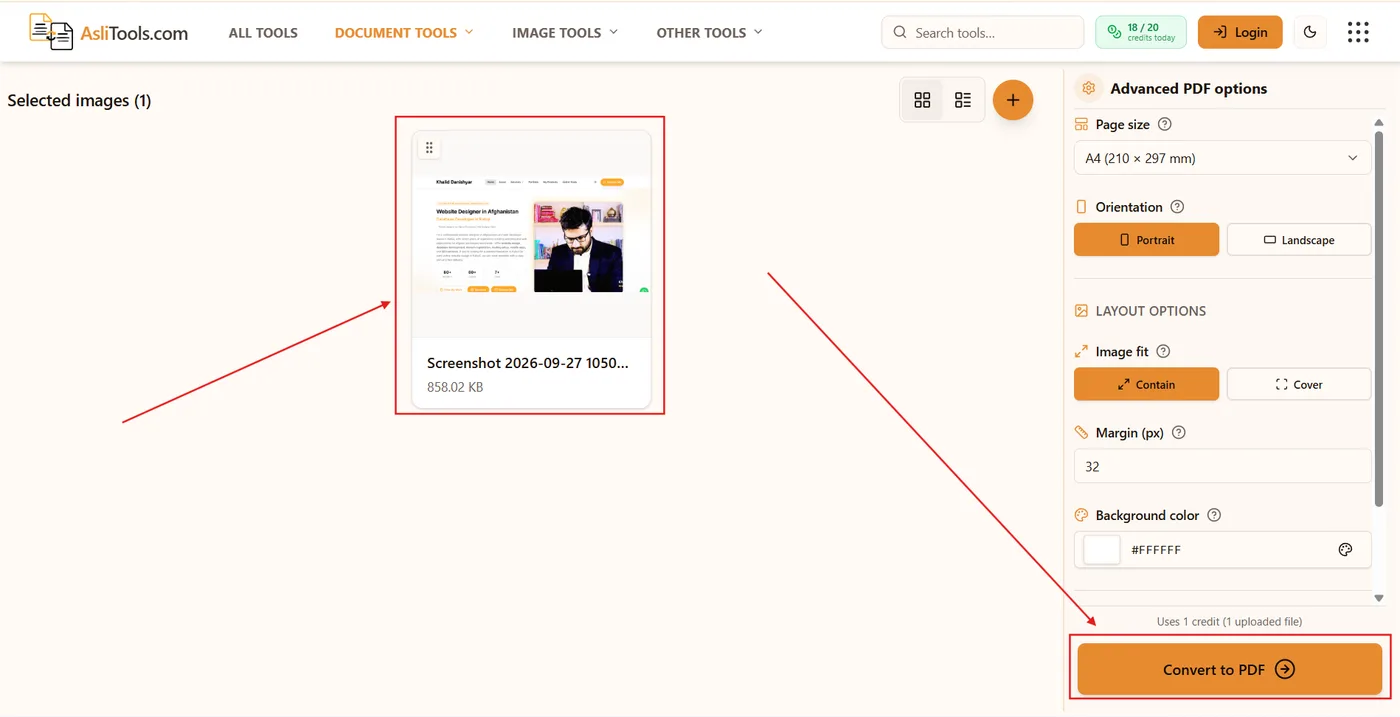Click the scroll up arrow in options panel
This screenshot has height=717, width=1400.
tap(1379, 122)
